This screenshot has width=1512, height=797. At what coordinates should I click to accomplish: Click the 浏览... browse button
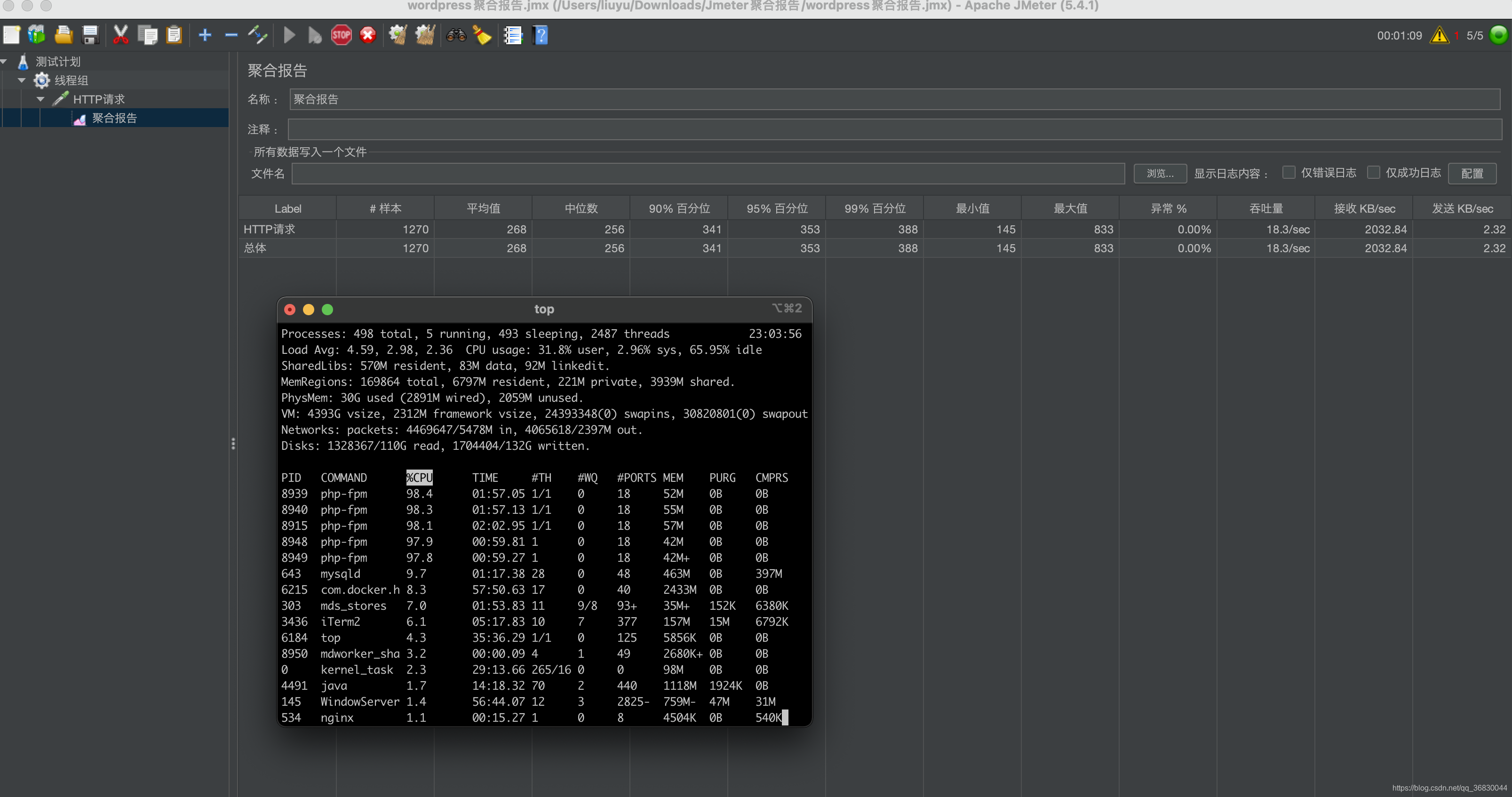1160,173
